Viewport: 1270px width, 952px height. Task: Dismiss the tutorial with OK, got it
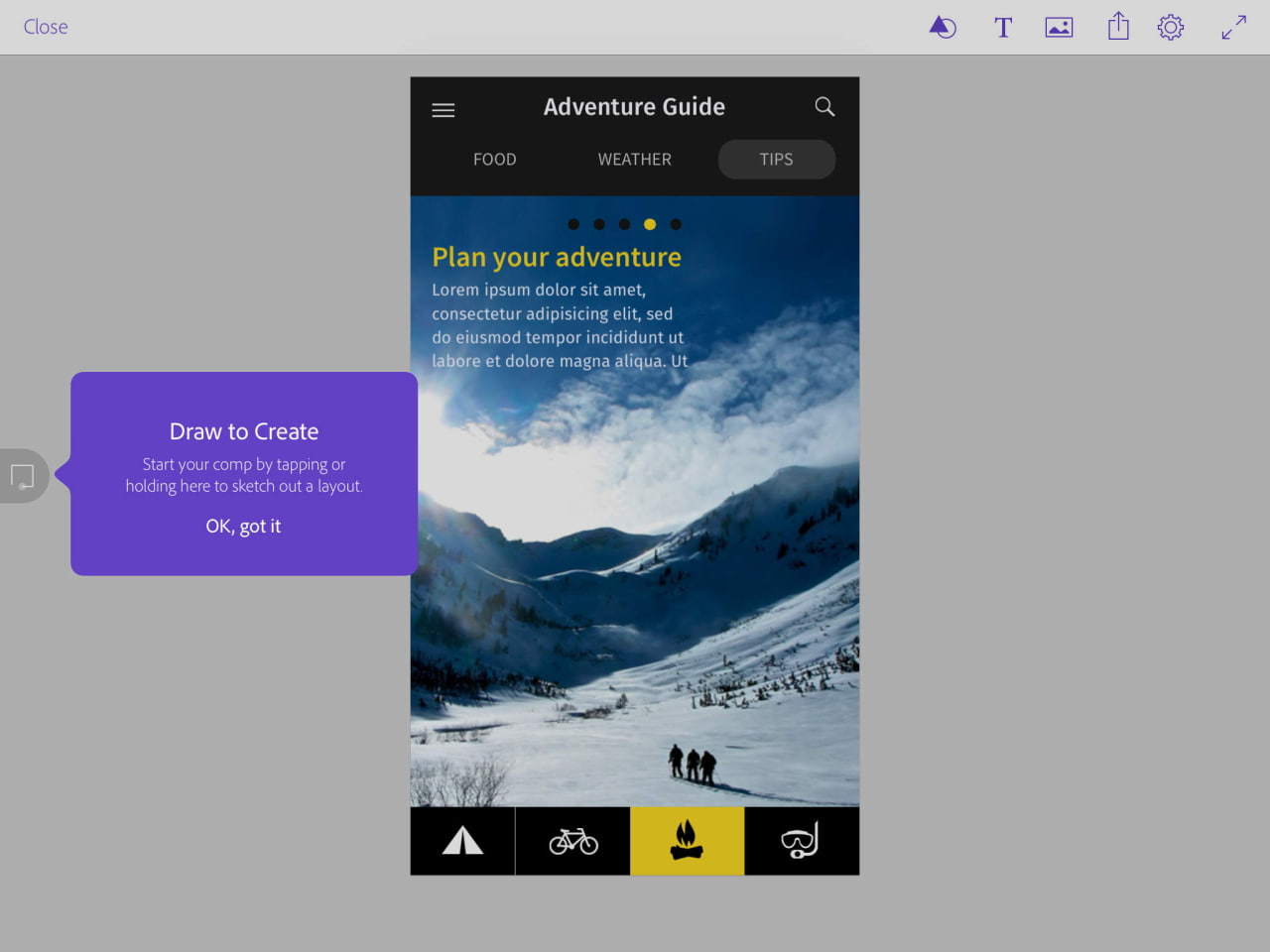243,526
